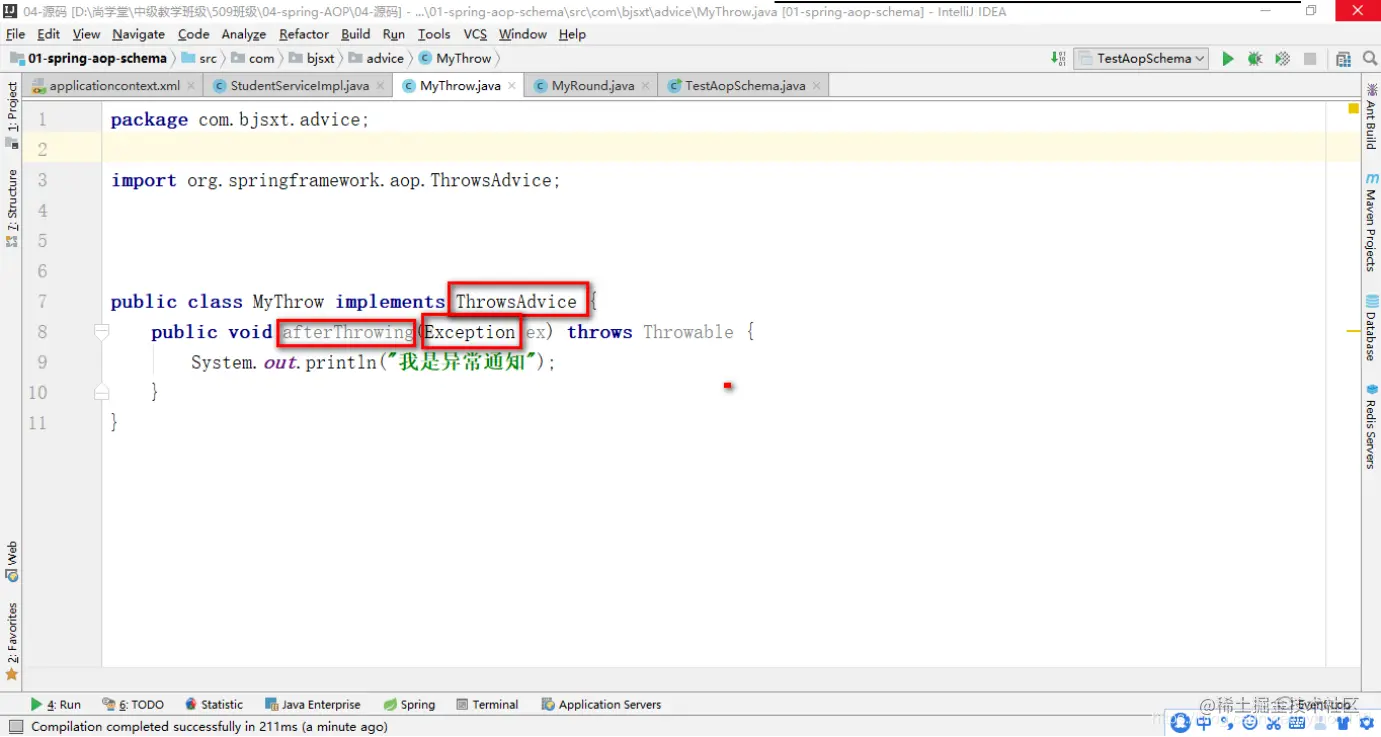Image resolution: width=1381 pixels, height=737 pixels.
Task: Open the Favorites tool window
Action: (x=12, y=640)
